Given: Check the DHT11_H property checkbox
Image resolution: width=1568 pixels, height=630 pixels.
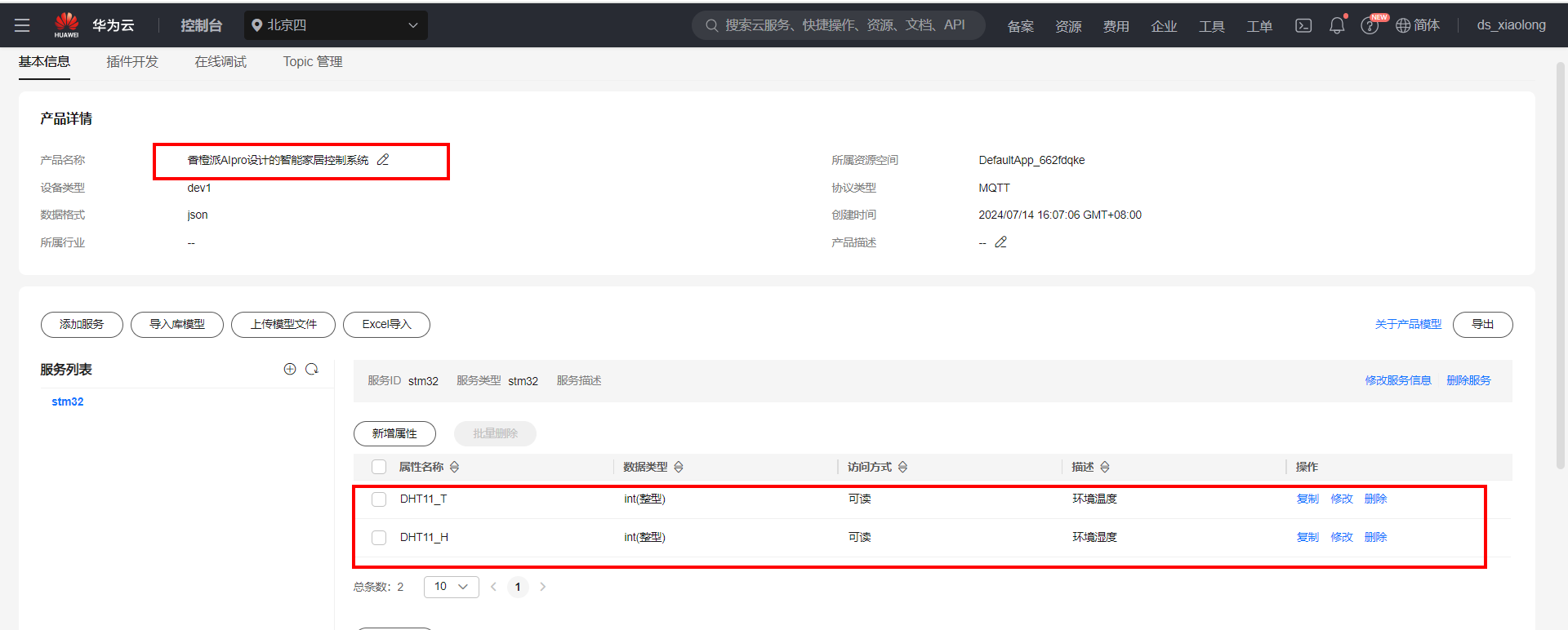Looking at the screenshot, I should coord(379,538).
